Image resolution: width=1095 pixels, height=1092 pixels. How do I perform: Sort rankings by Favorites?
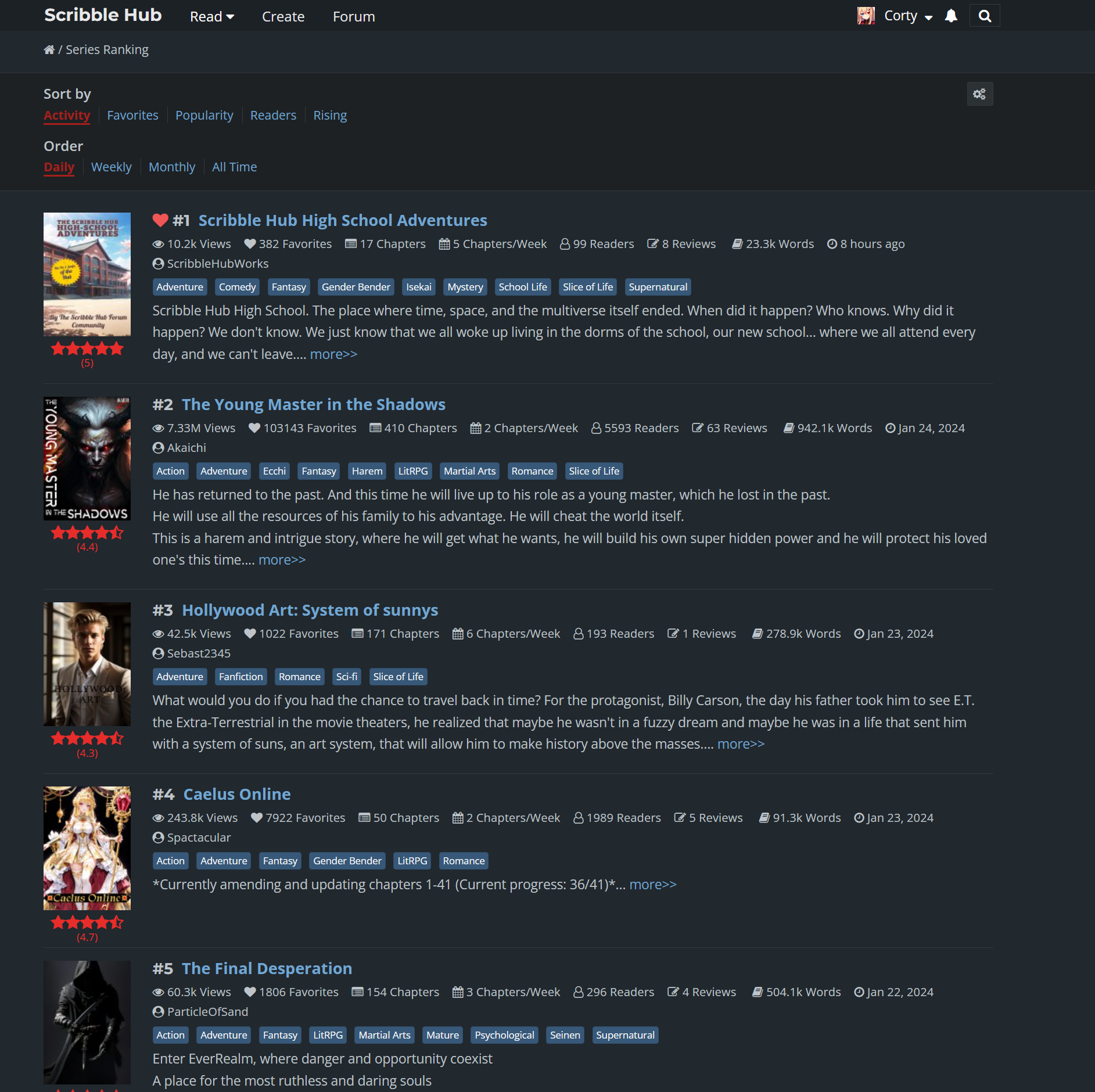(x=132, y=116)
